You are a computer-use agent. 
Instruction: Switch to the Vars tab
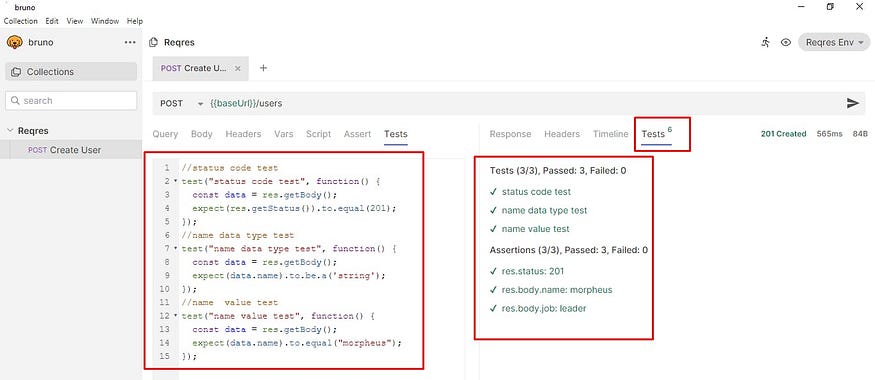(x=283, y=134)
